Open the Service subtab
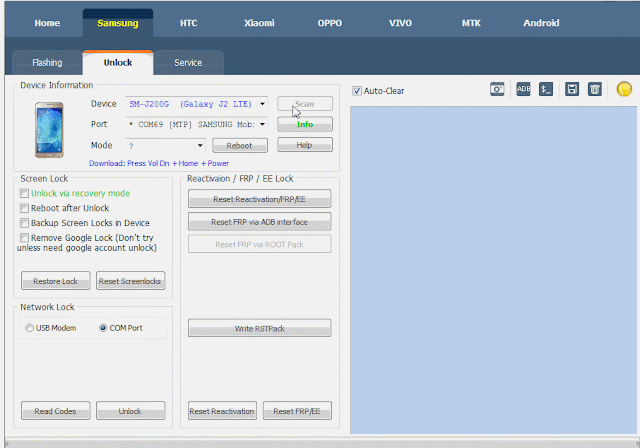 (x=188, y=63)
